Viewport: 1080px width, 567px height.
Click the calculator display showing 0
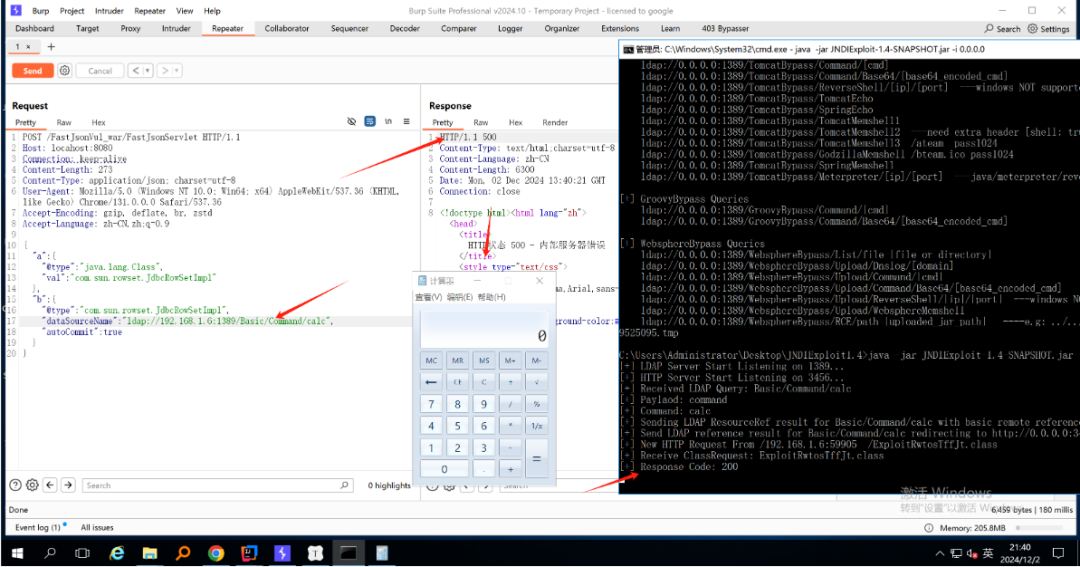(484, 330)
